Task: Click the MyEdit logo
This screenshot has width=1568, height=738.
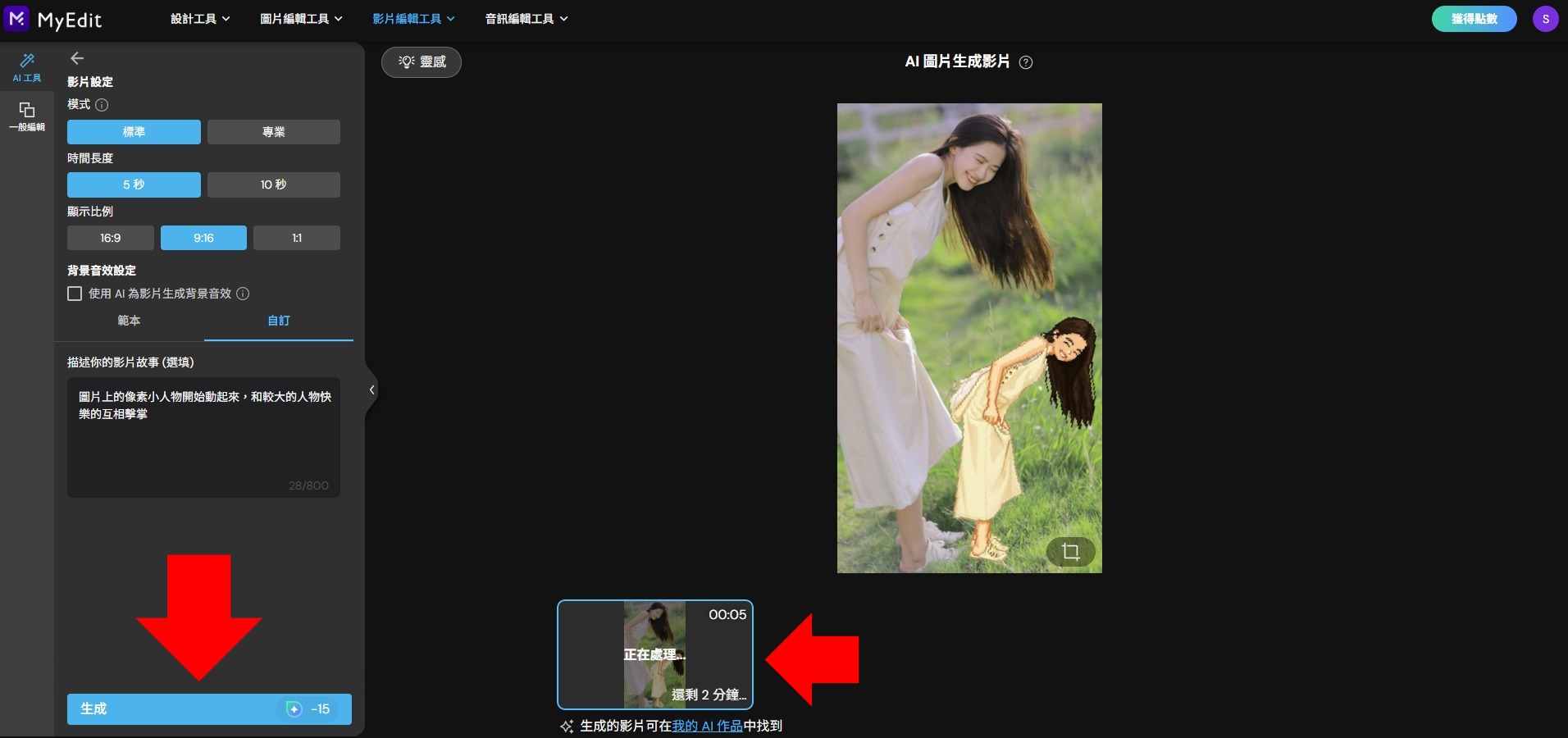Action: click(x=54, y=19)
